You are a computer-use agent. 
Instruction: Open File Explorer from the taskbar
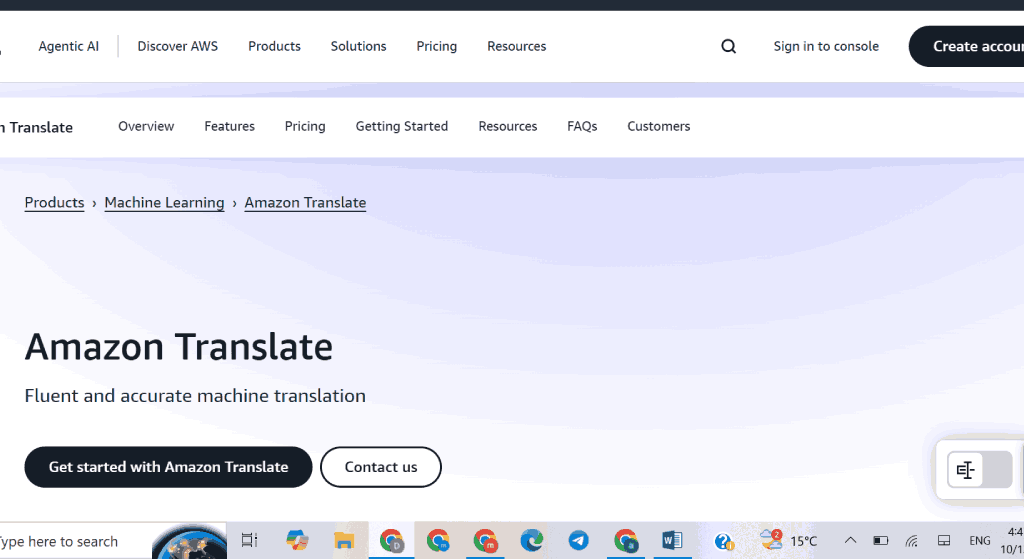[344, 541]
